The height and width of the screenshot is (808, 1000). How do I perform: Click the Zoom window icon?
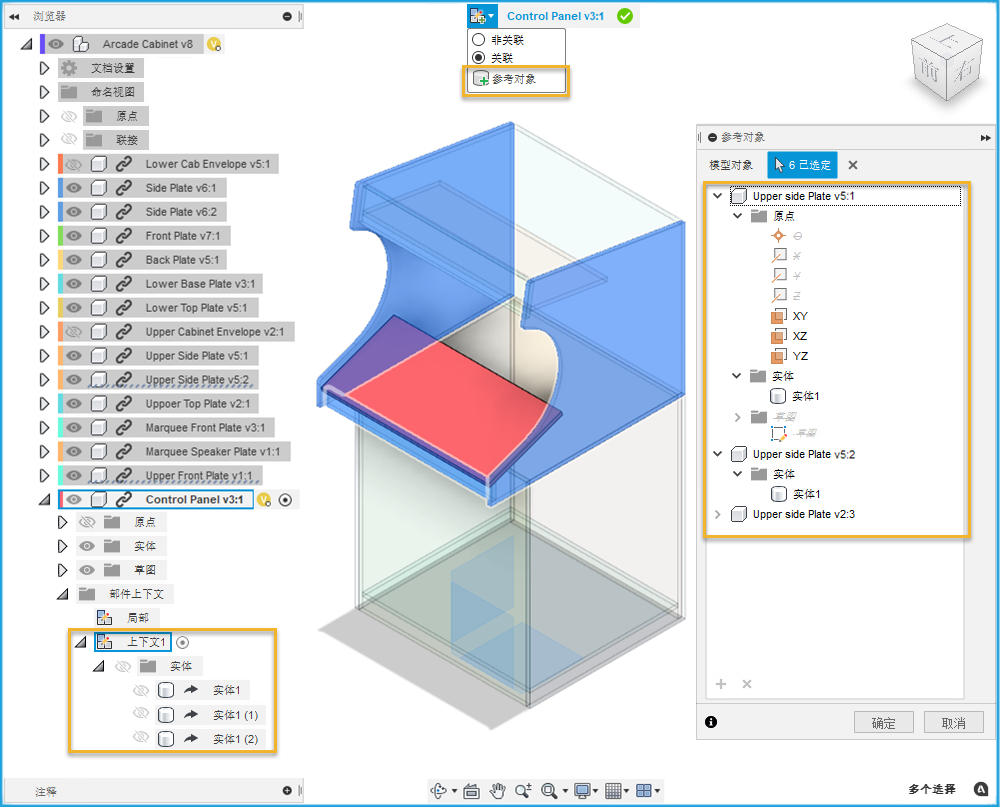524,791
